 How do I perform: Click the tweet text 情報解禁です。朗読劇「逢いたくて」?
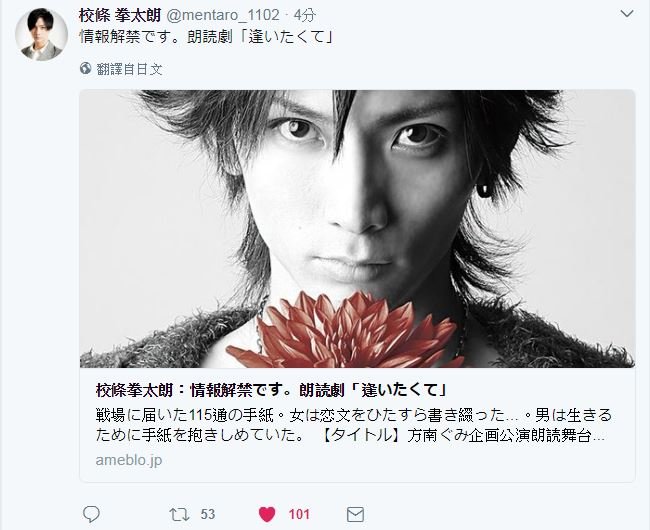click(x=206, y=37)
